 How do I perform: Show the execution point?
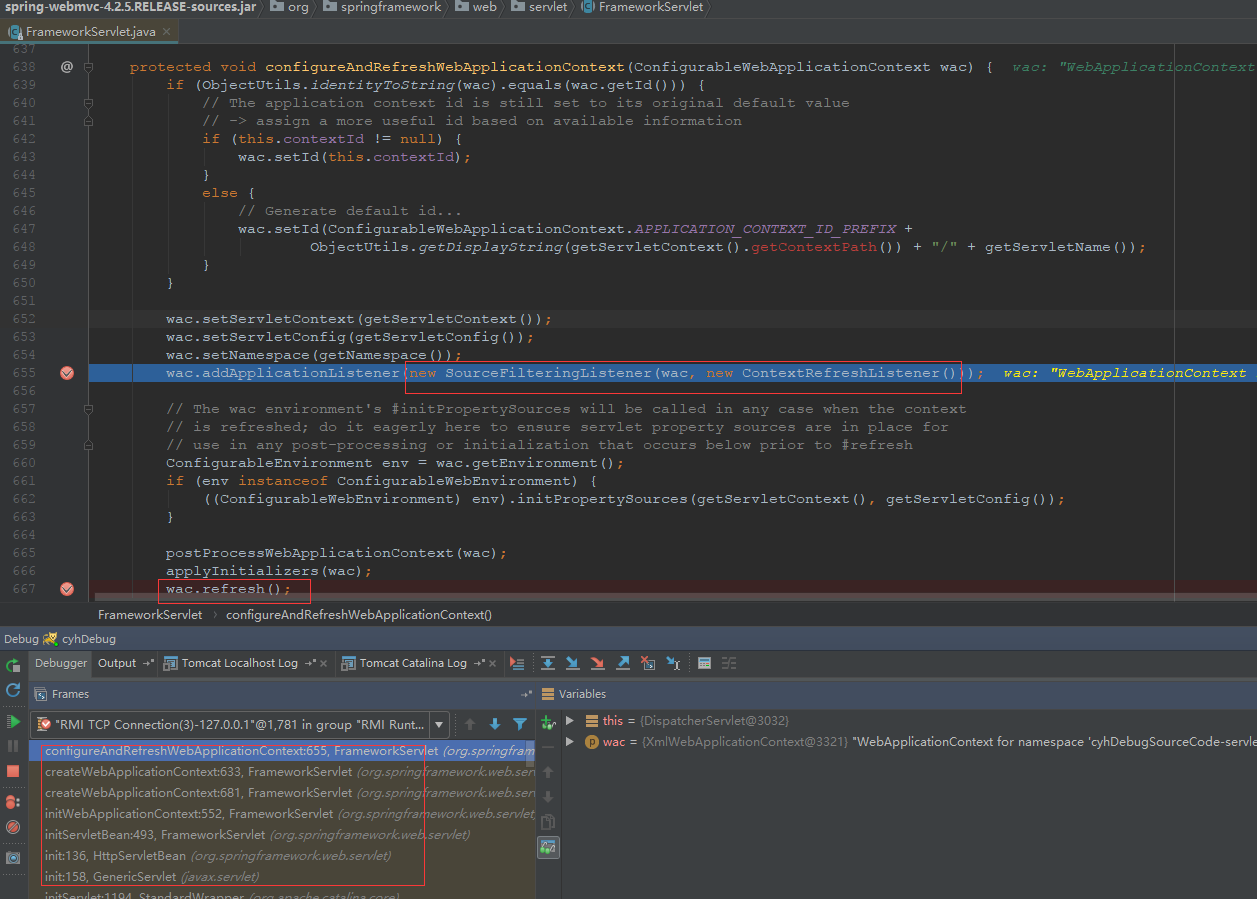click(x=516, y=663)
